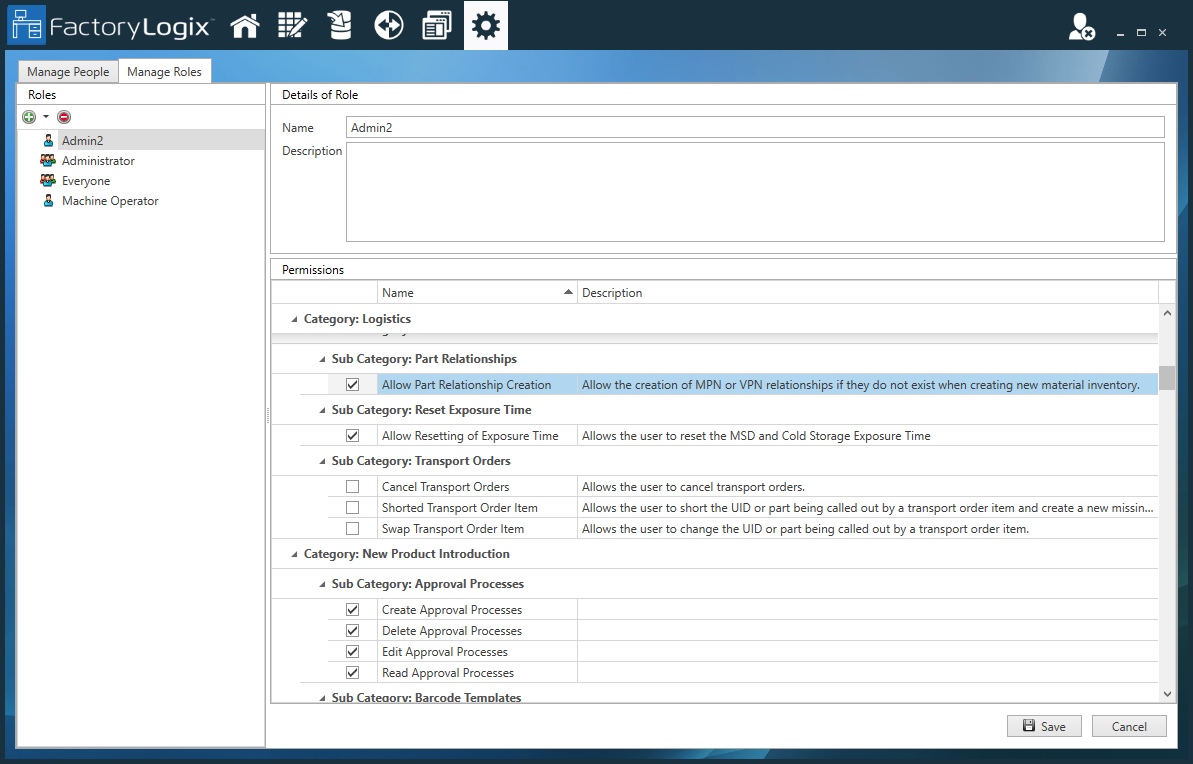This screenshot has width=1193, height=764.
Task: Check the Shorted Transport Order Item permission
Action: pyautogui.click(x=352, y=507)
